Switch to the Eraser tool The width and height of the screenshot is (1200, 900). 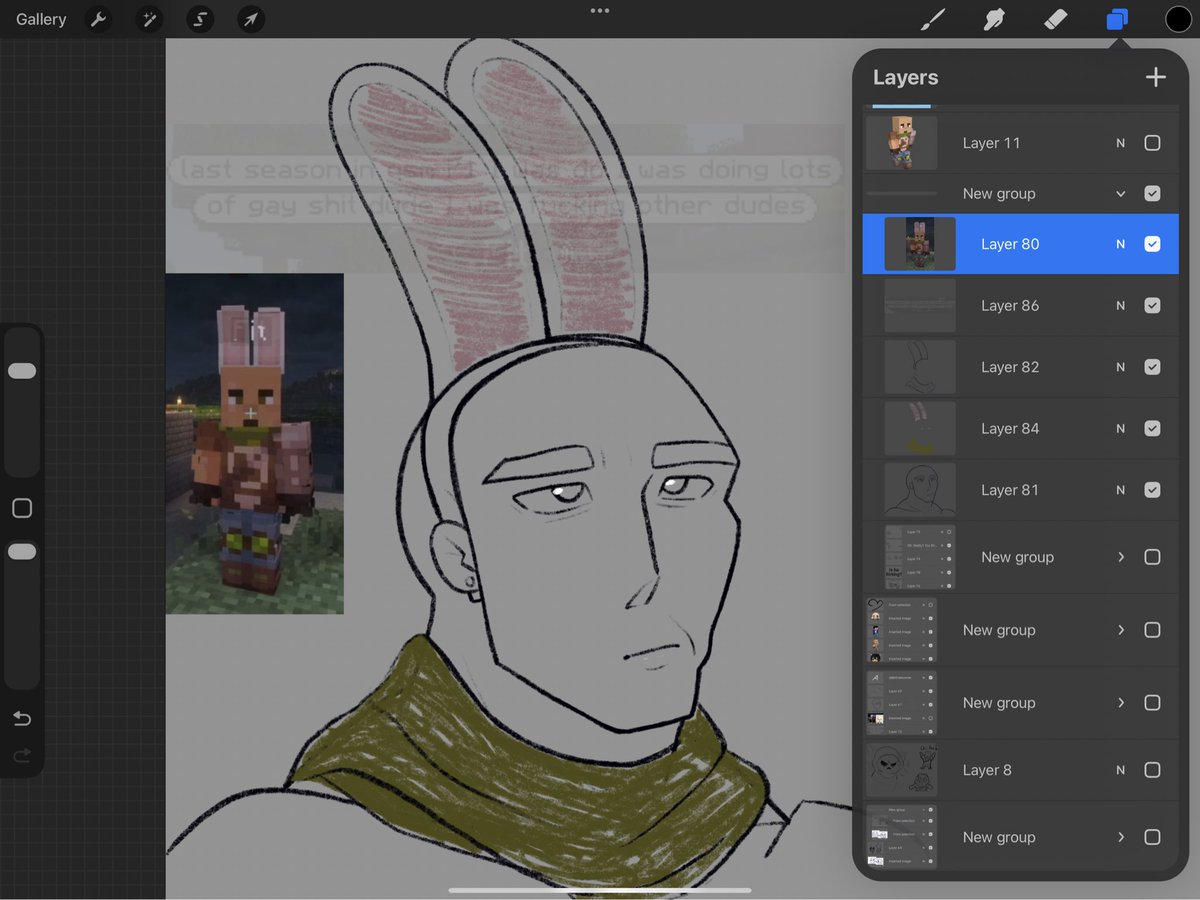click(1055, 19)
